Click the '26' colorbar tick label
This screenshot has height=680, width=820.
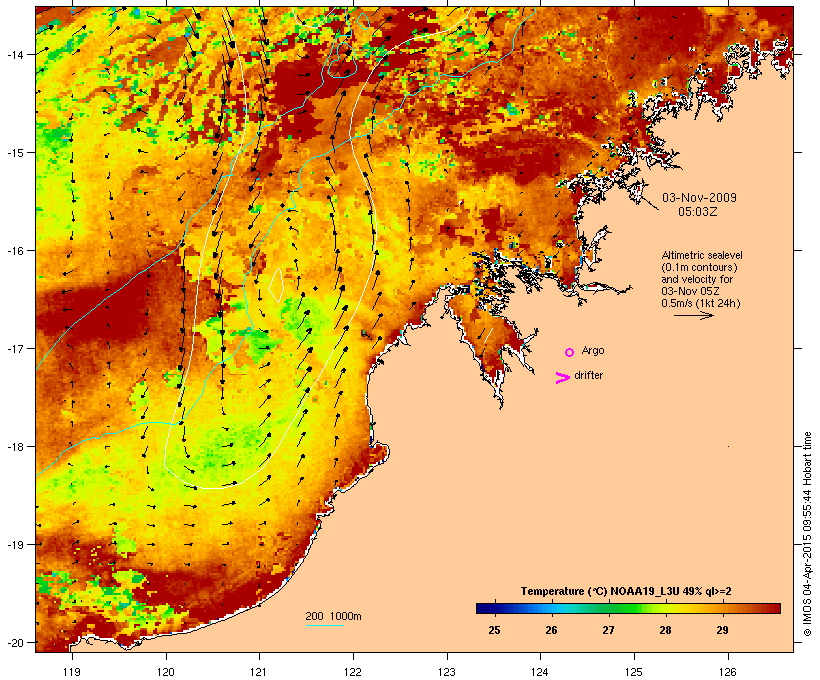click(x=551, y=630)
